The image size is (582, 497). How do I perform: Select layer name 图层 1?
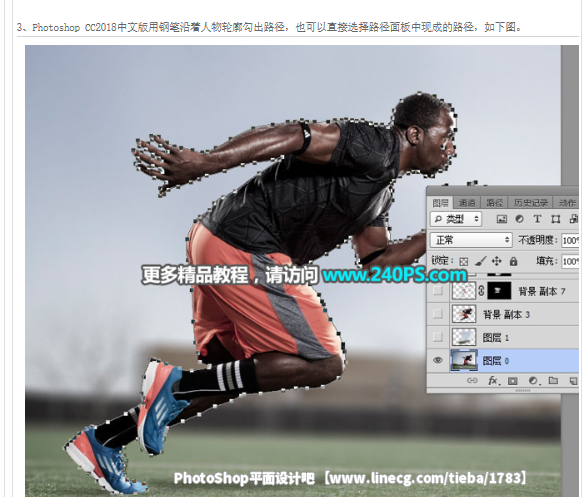point(496,338)
